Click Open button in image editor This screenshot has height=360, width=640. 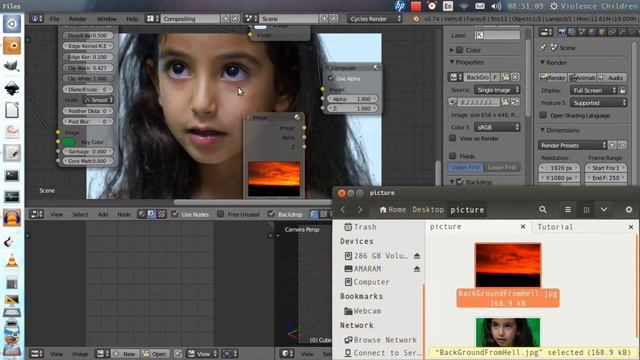pyautogui.click(x=155, y=353)
